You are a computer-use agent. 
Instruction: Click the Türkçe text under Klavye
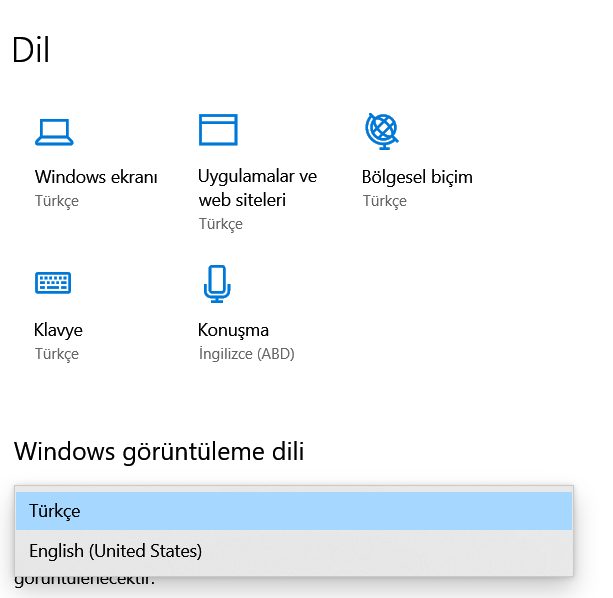(57, 354)
